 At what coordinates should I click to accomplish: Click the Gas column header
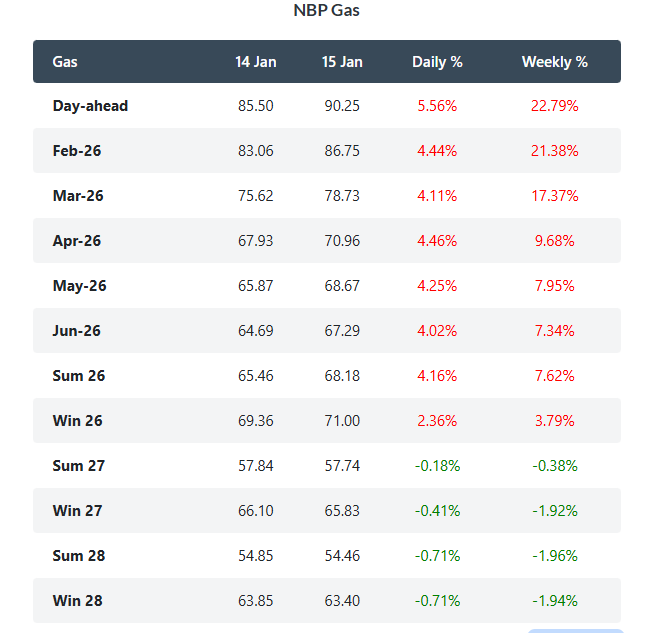click(x=65, y=62)
